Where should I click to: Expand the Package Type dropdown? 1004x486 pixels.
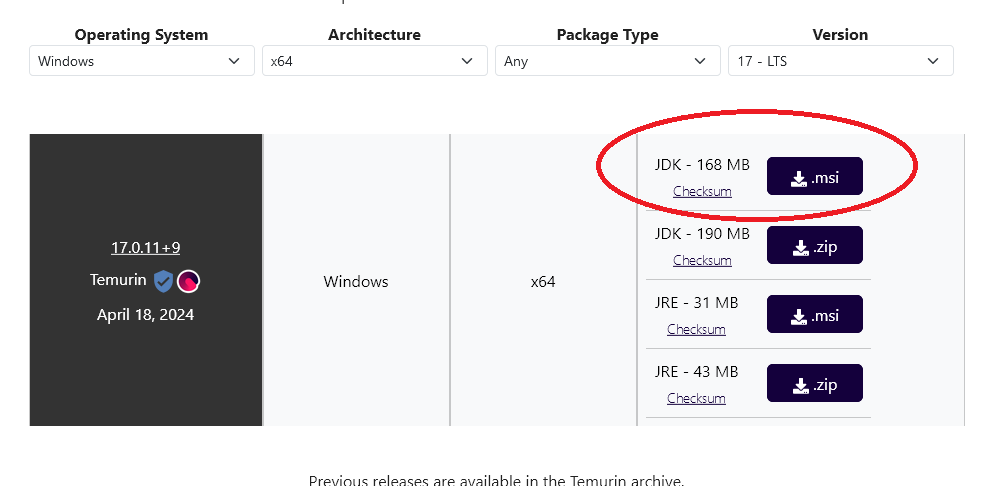(607, 61)
